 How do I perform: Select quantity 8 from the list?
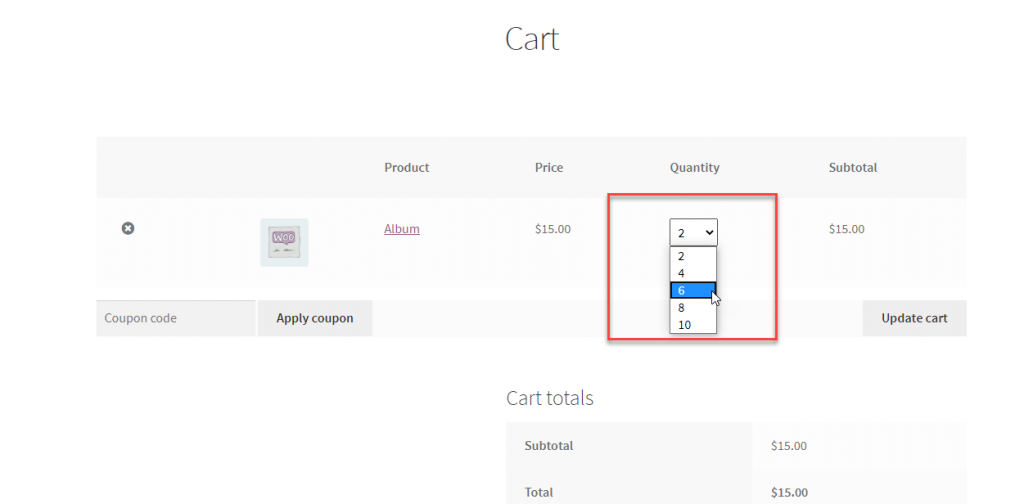tap(694, 308)
